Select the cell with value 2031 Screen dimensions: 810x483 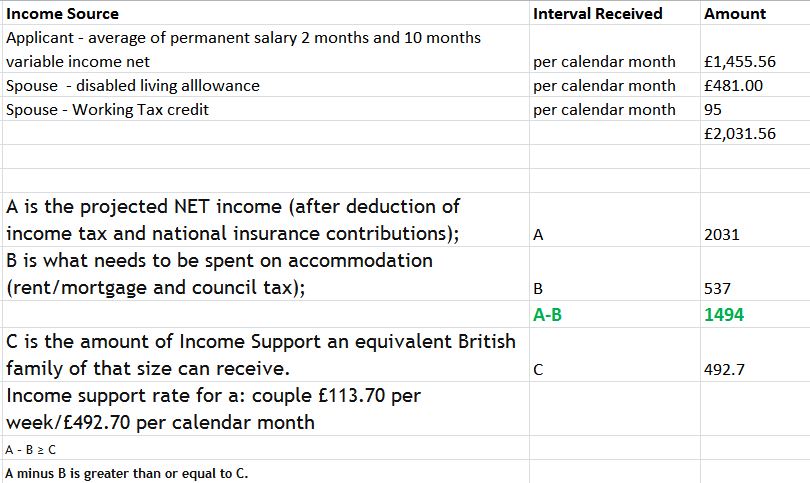click(x=722, y=235)
